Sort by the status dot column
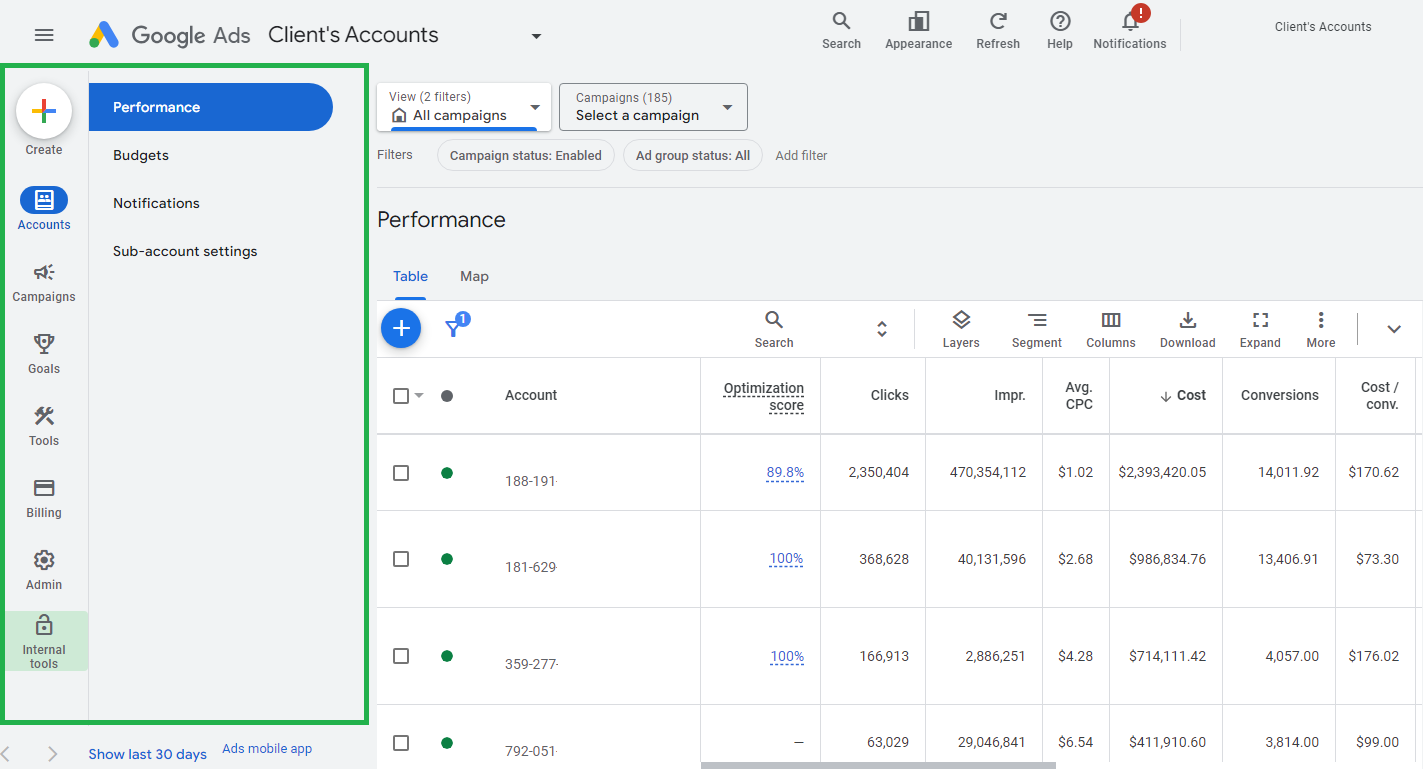Viewport: 1423px width, 769px height. 447,396
